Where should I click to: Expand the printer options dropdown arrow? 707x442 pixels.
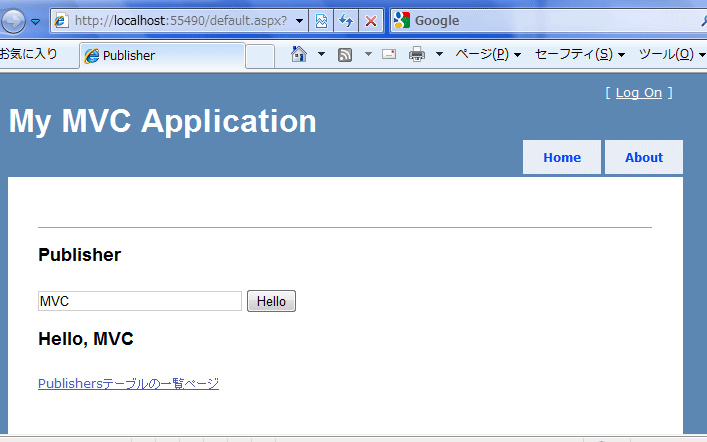click(440, 55)
